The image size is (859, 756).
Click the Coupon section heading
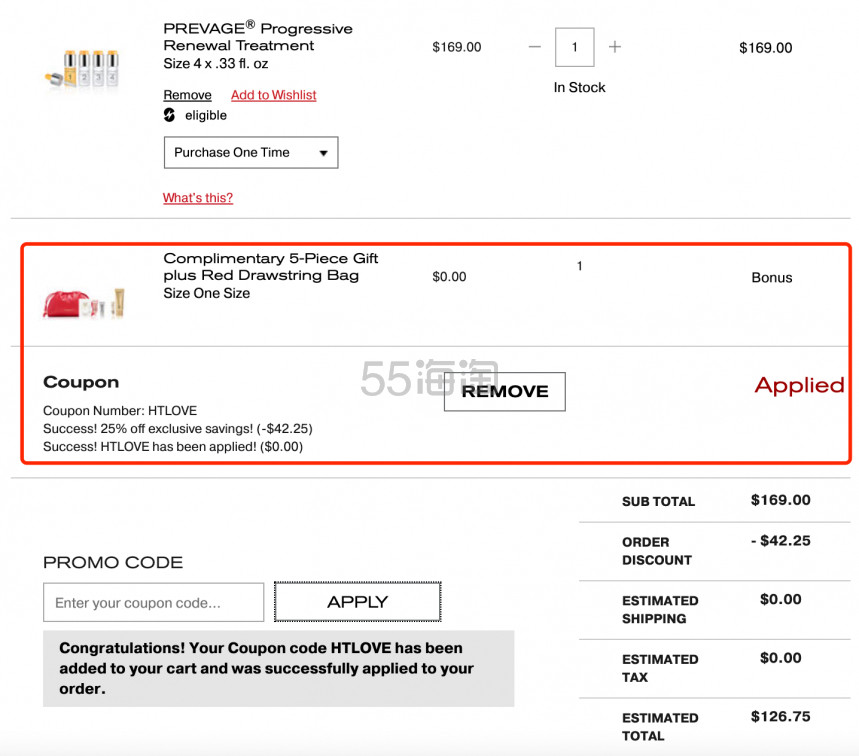pyautogui.click(x=81, y=382)
